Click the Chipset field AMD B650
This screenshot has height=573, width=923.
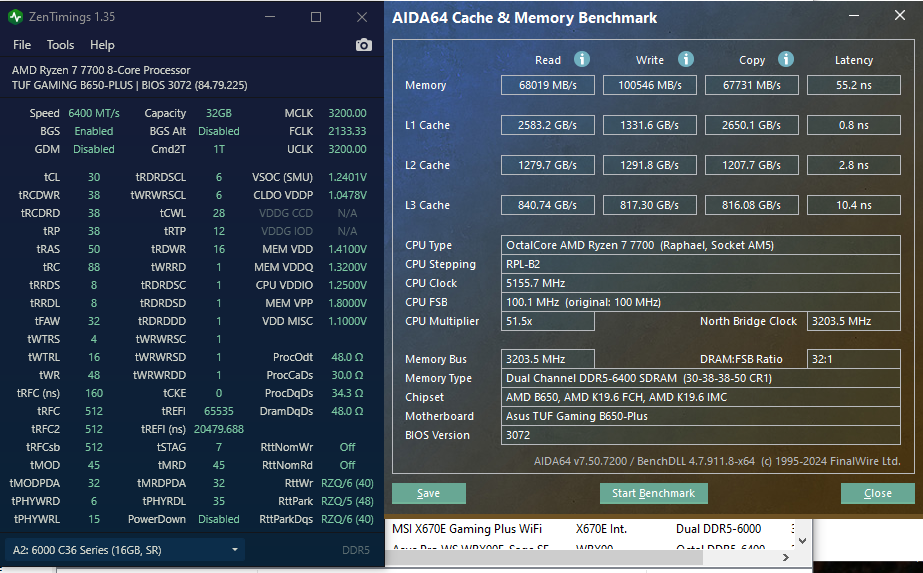(700, 397)
